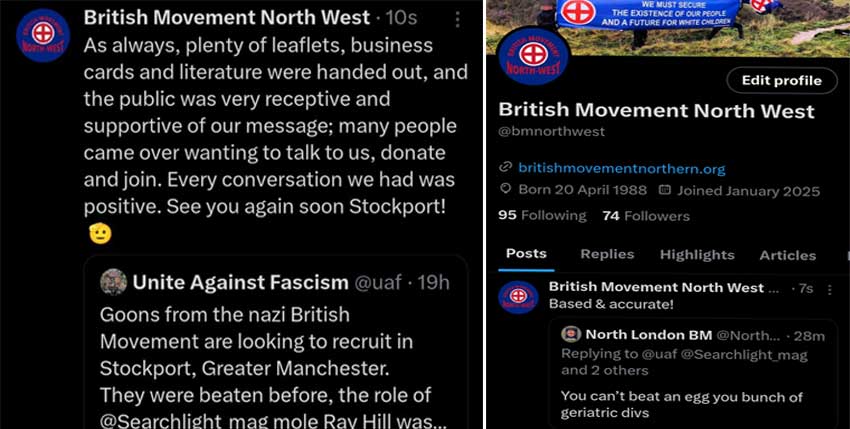View the 95 Following list

(x=542, y=215)
